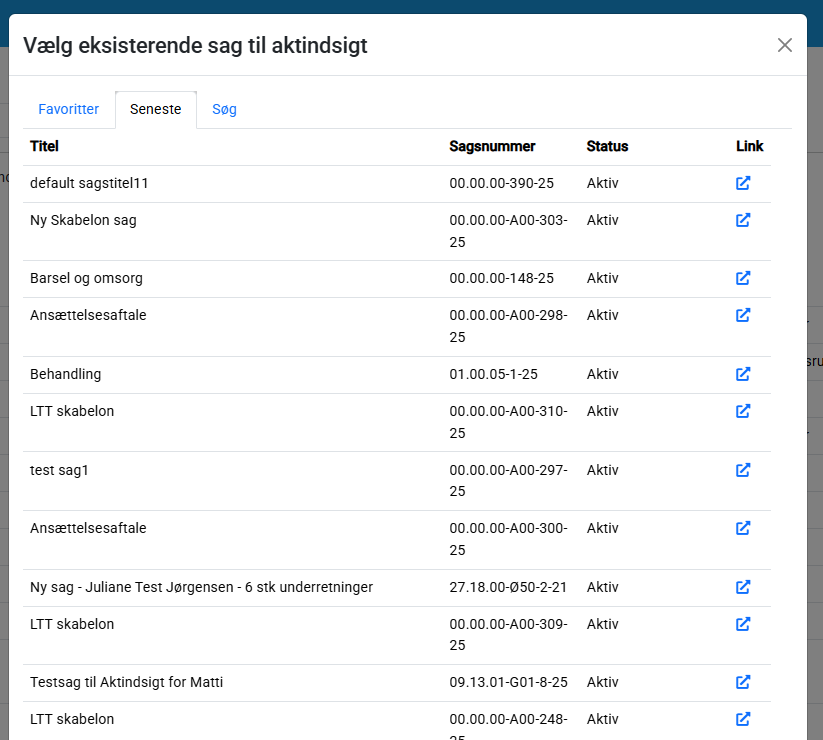Open link for case 00.00.00-A00-310-25
Viewport: 823px width, 740px height.
(x=743, y=411)
